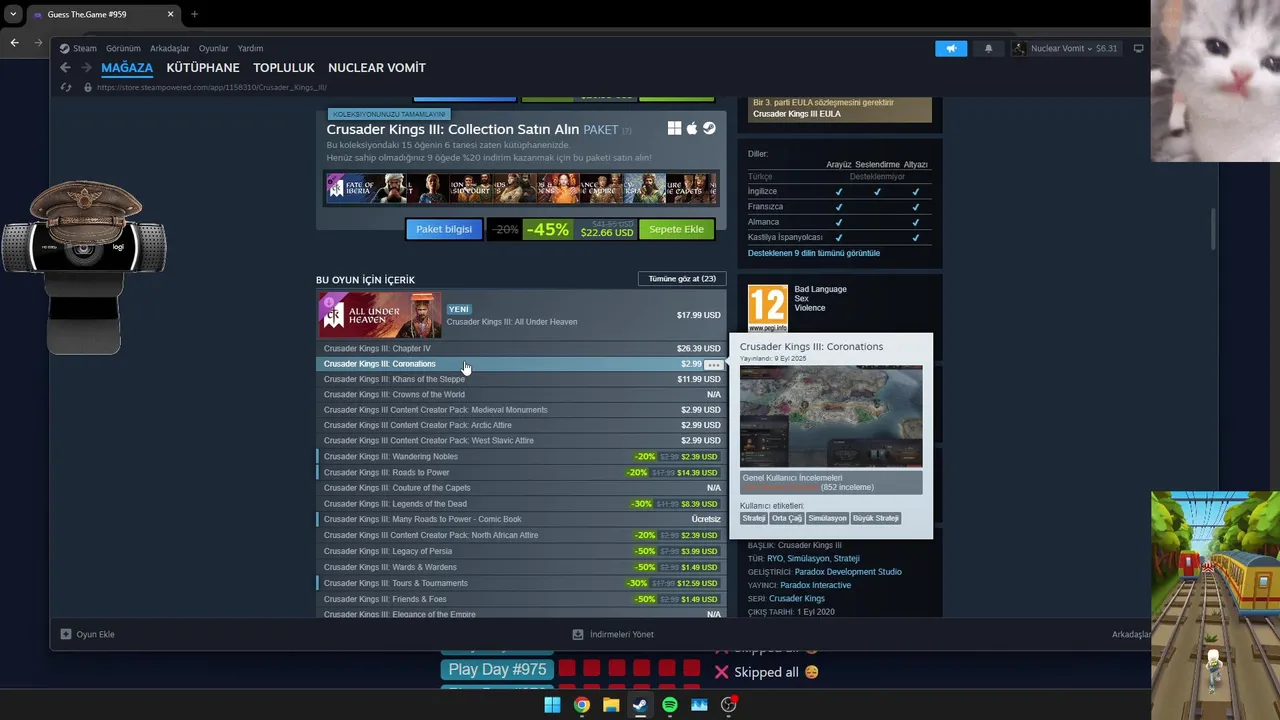1280x720 pixels.
Task: Click the collection bundle DLC thumbnails strip
Action: click(521, 188)
